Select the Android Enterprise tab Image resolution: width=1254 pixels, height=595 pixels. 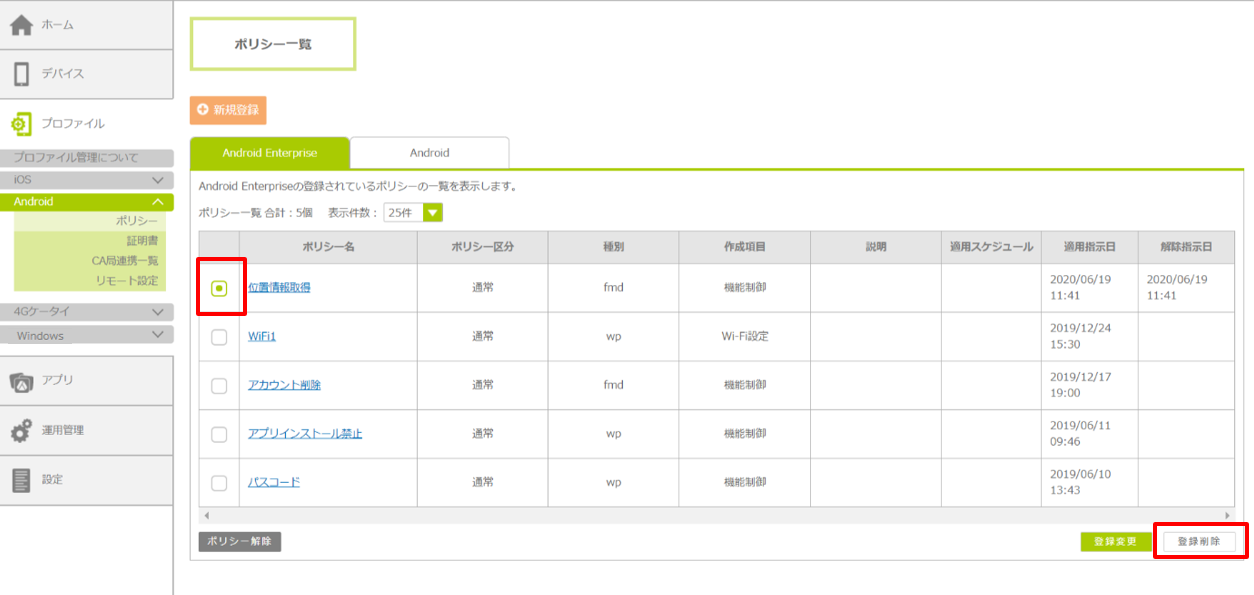pyautogui.click(x=269, y=153)
